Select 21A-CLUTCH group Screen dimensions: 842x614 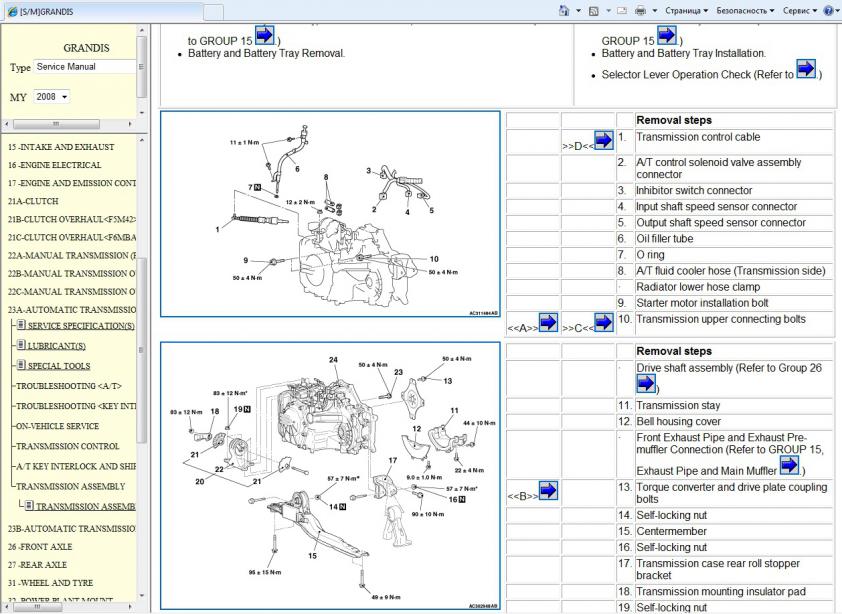33,201
